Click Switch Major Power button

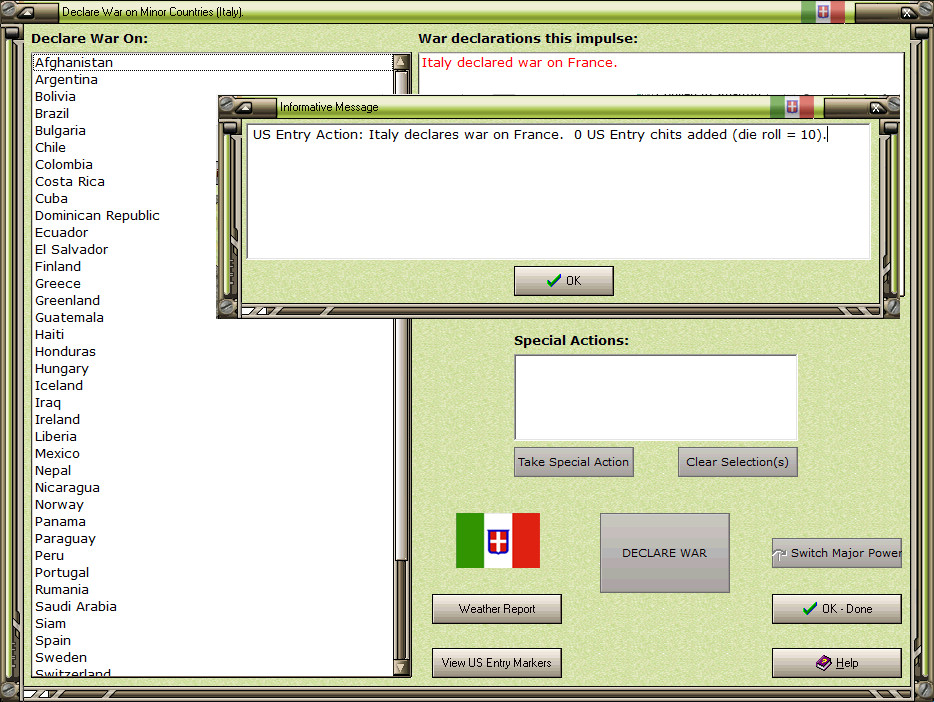click(837, 553)
